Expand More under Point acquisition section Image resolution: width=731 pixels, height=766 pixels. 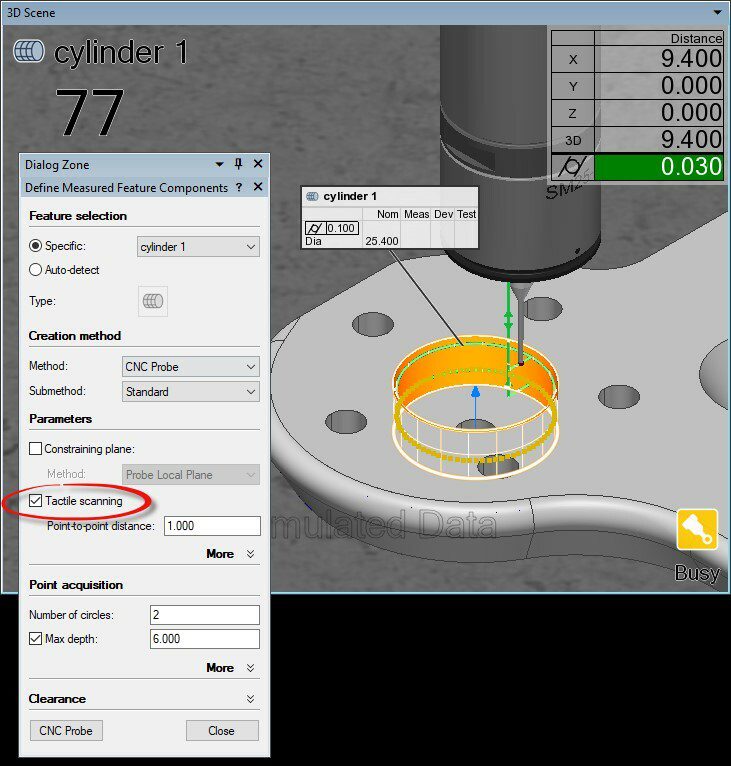click(230, 667)
